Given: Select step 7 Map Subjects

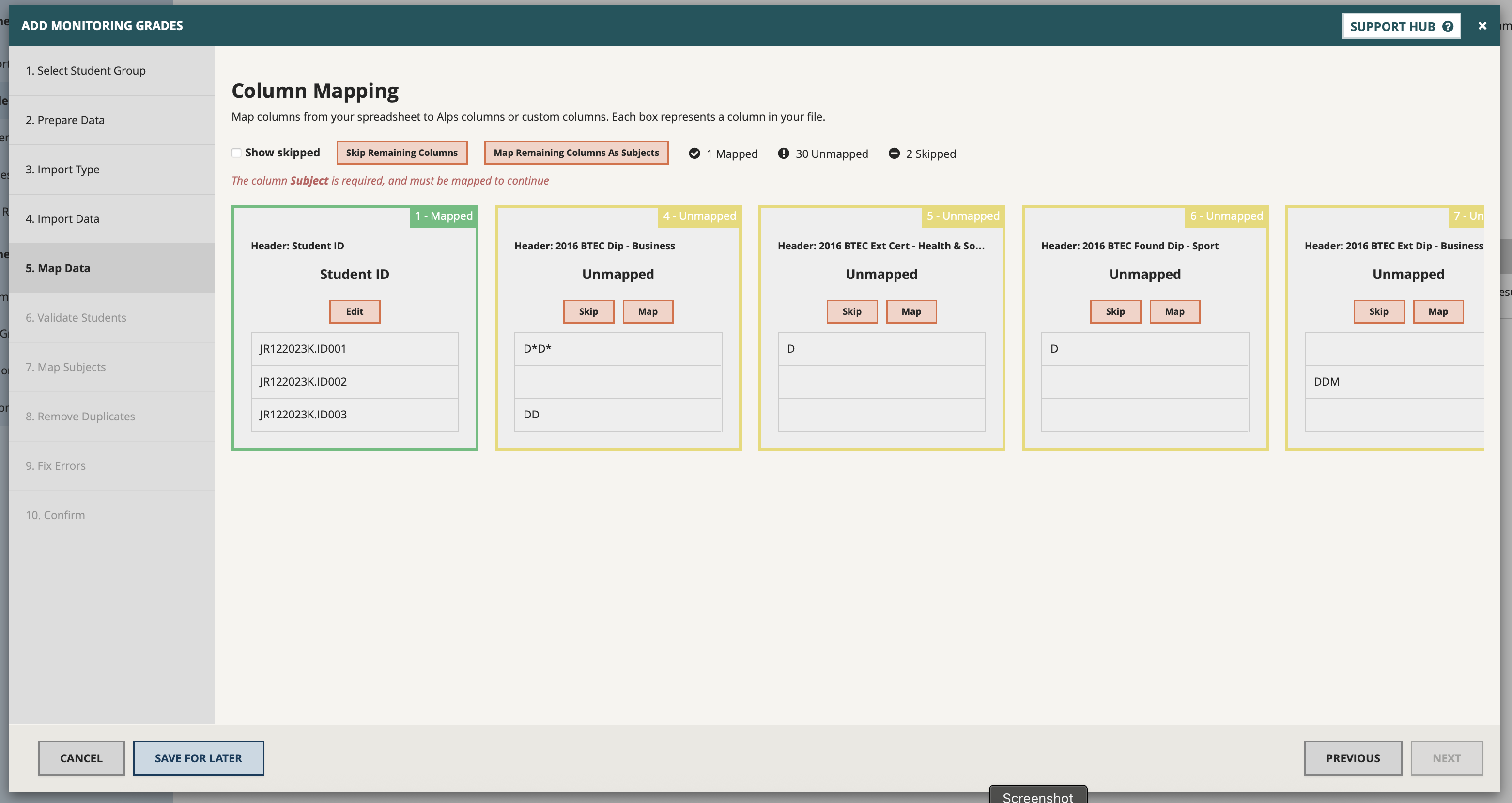Looking at the screenshot, I should pos(112,366).
